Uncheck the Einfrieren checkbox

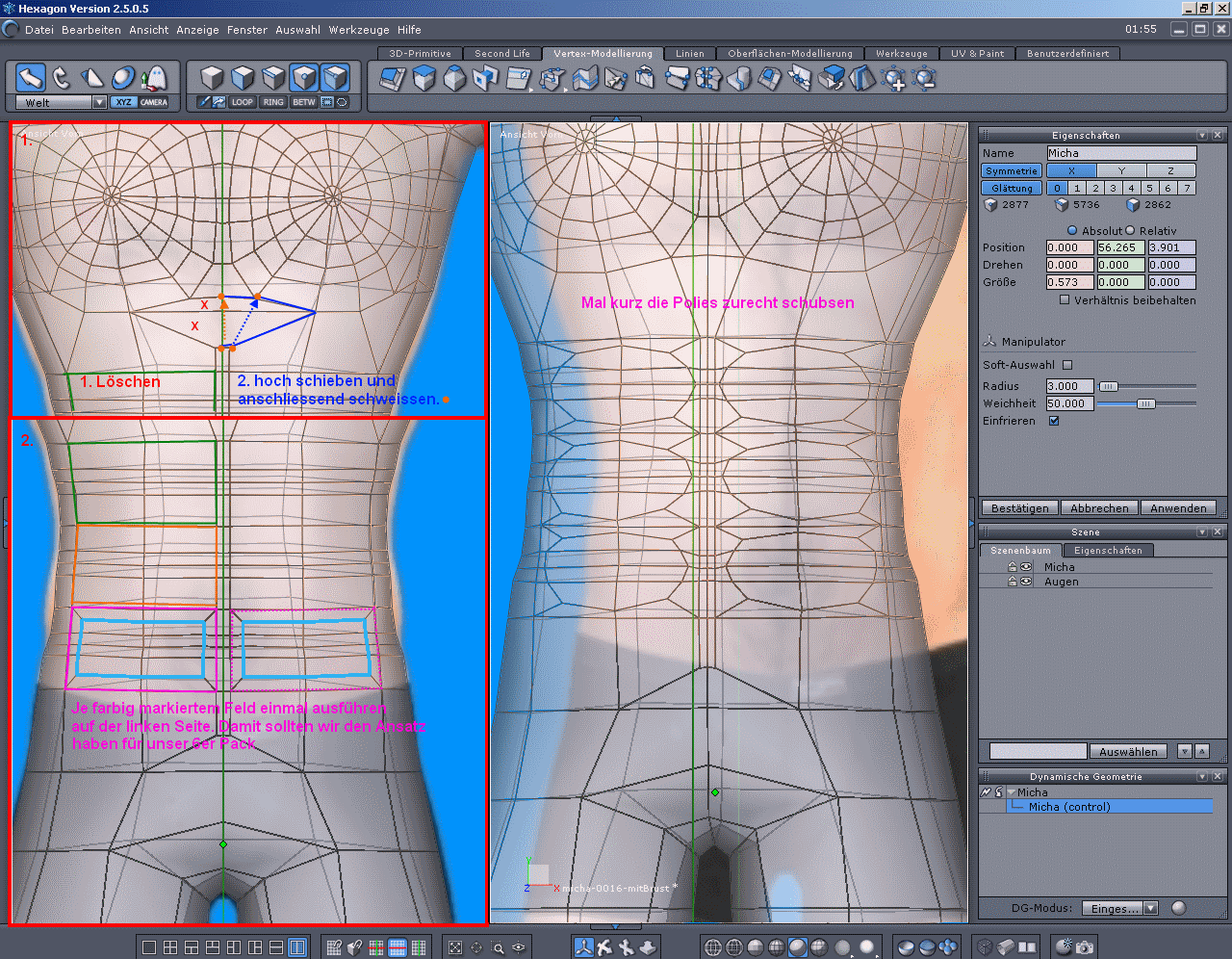point(1054,421)
